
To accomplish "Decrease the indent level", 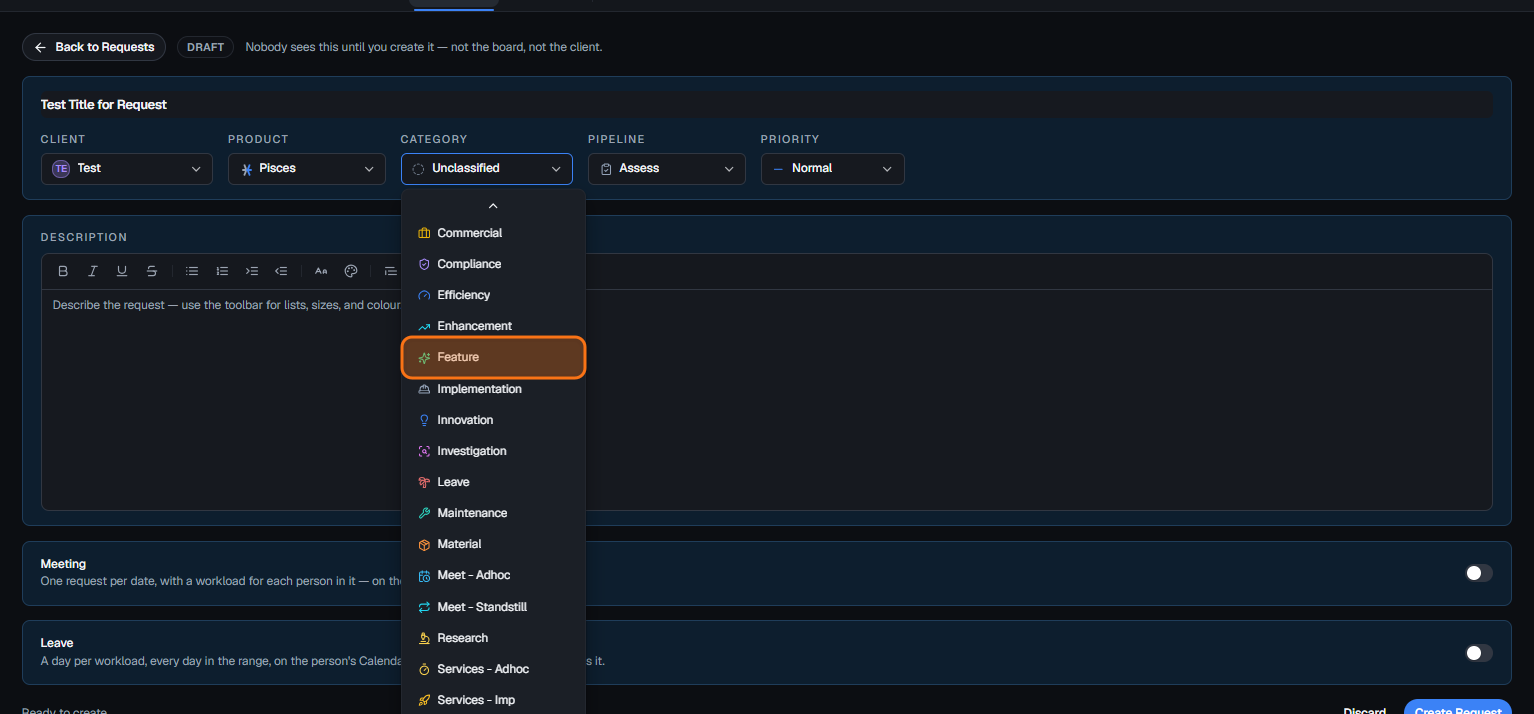I will pyautogui.click(x=281, y=271).
